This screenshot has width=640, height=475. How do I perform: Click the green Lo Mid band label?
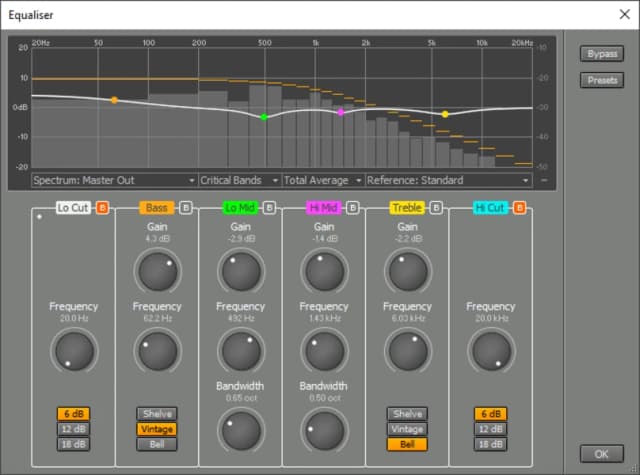pos(240,208)
